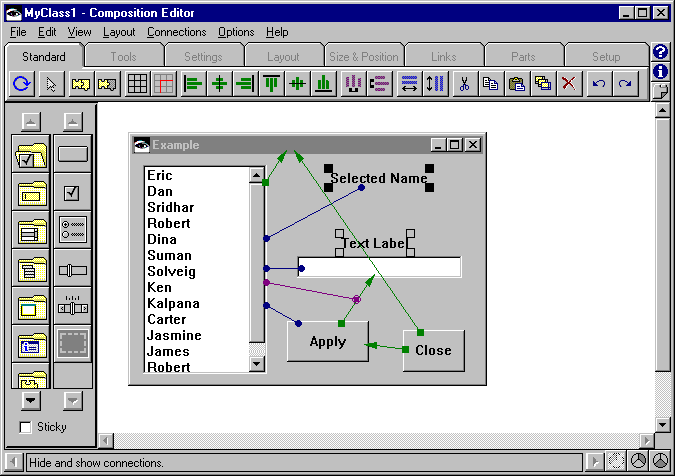Viewport: 675px width, 476px height.
Task: Switch to the Tools tab
Action: tap(124, 57)
